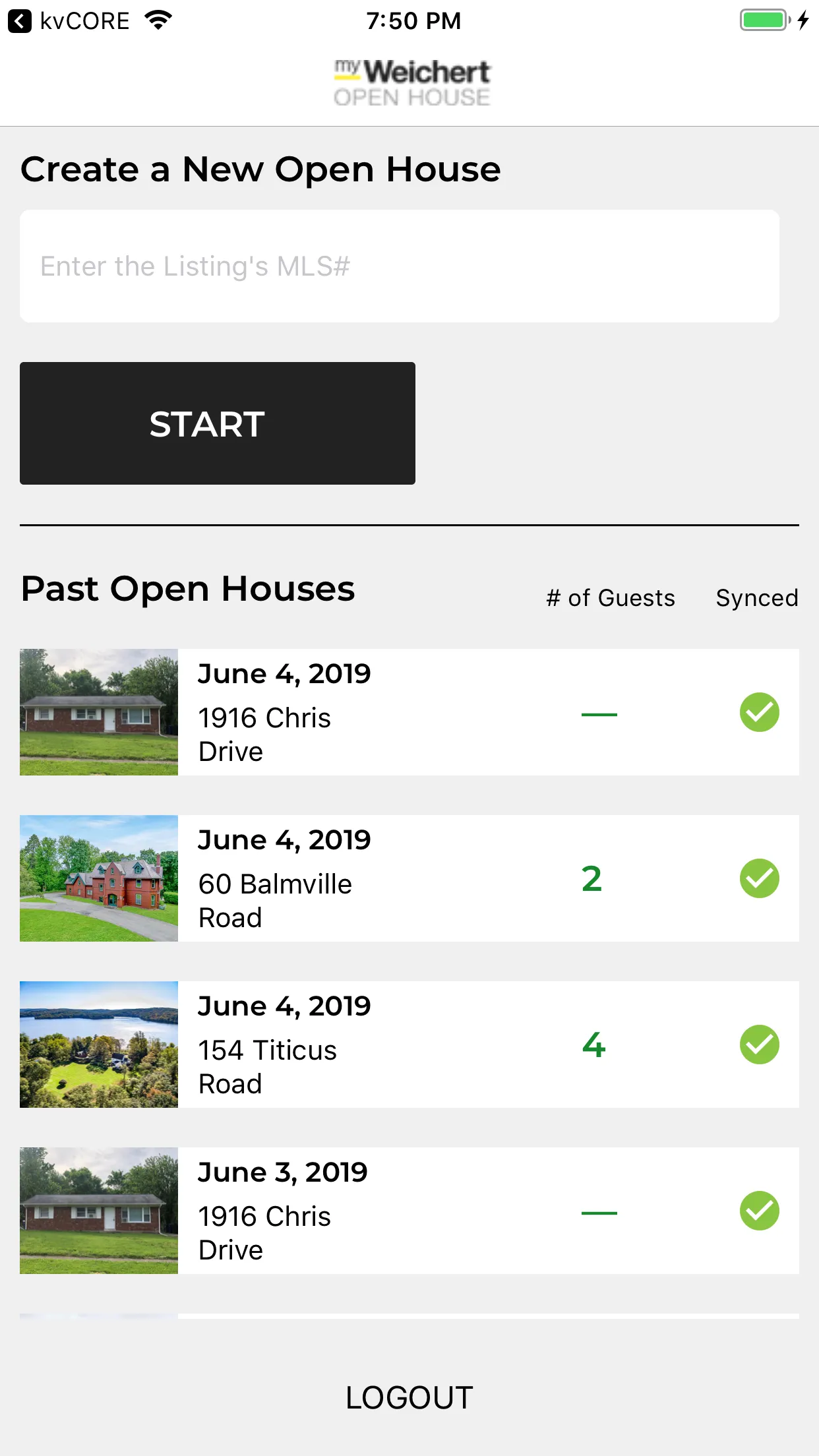Tap synced checkmark for 154 Titicus Road

click(759, 1045)
